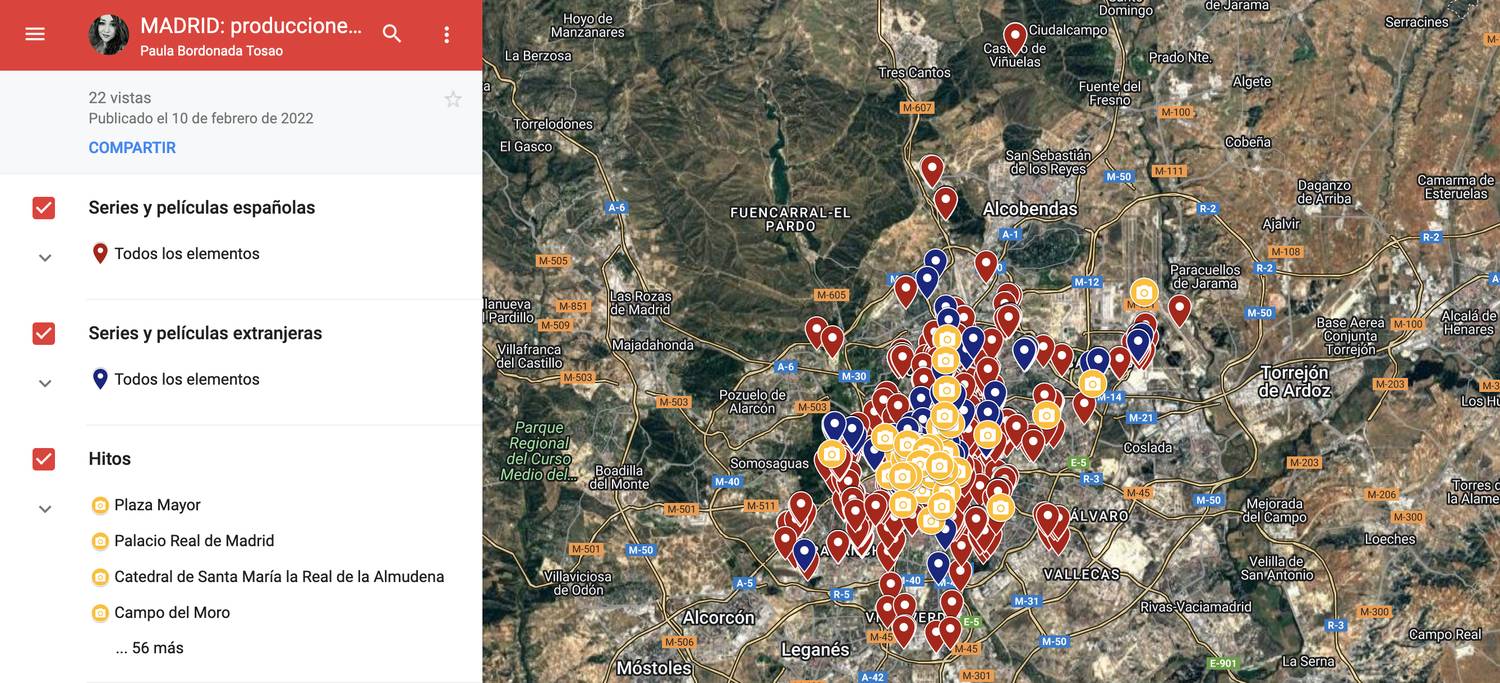Click the 'Majadahonda' map label
Viewport: 1500px width, 683px height.
coord(653,345)
